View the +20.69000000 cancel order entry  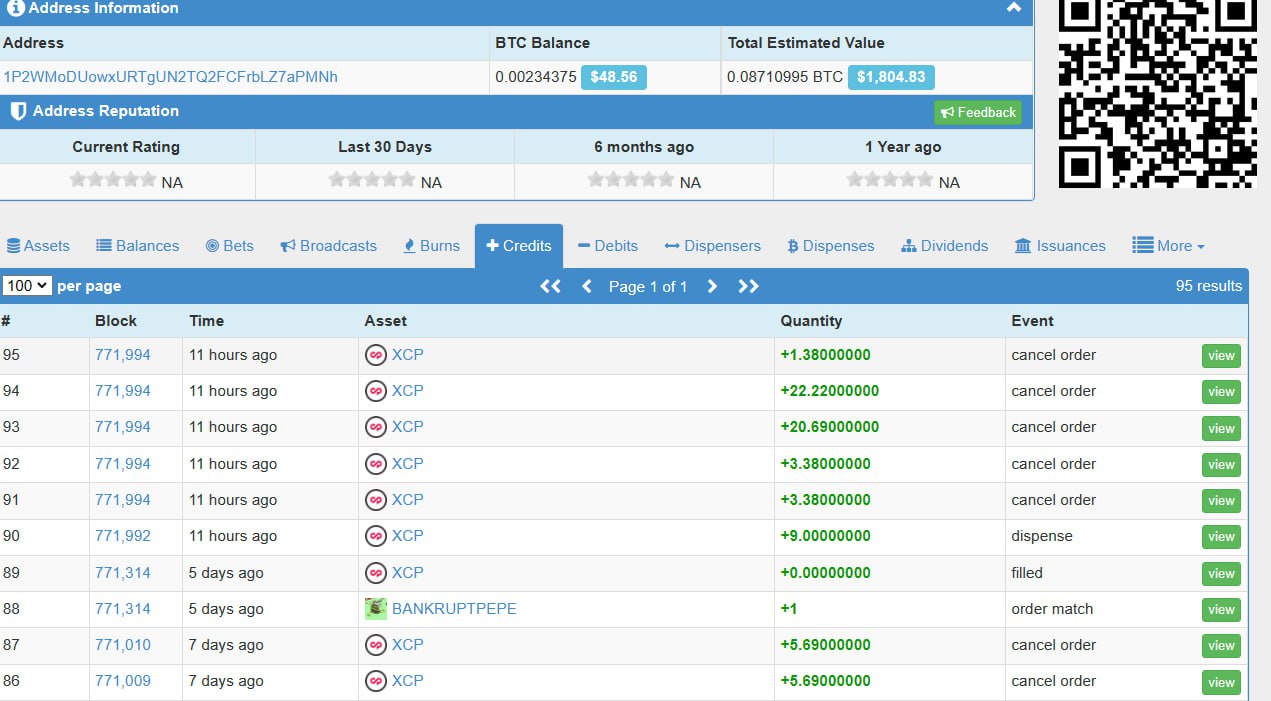click(1221, 428)
